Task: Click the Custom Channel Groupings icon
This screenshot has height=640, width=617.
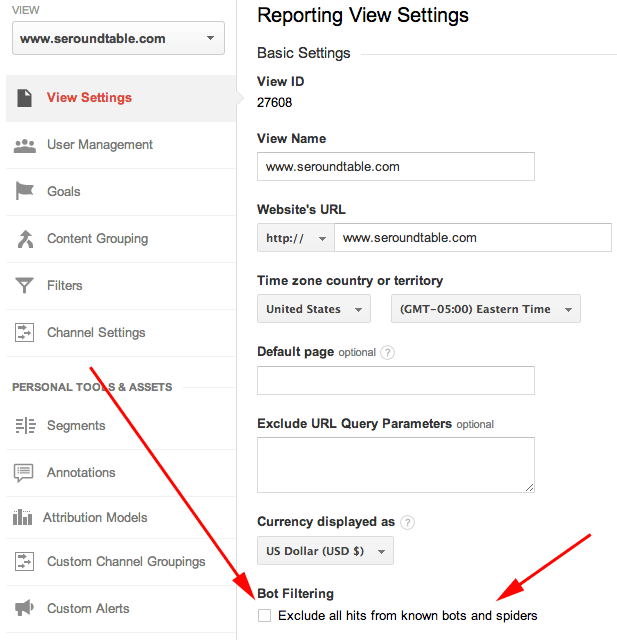Action: point(24,561)
